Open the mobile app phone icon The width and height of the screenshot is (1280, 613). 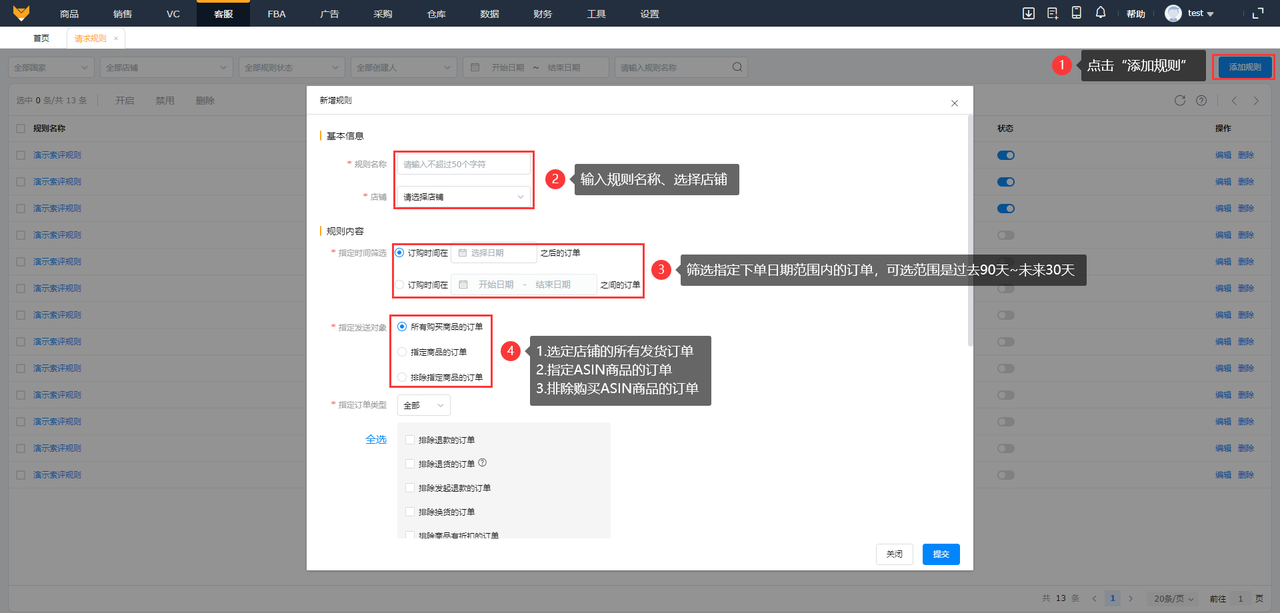click(1077, 13)
